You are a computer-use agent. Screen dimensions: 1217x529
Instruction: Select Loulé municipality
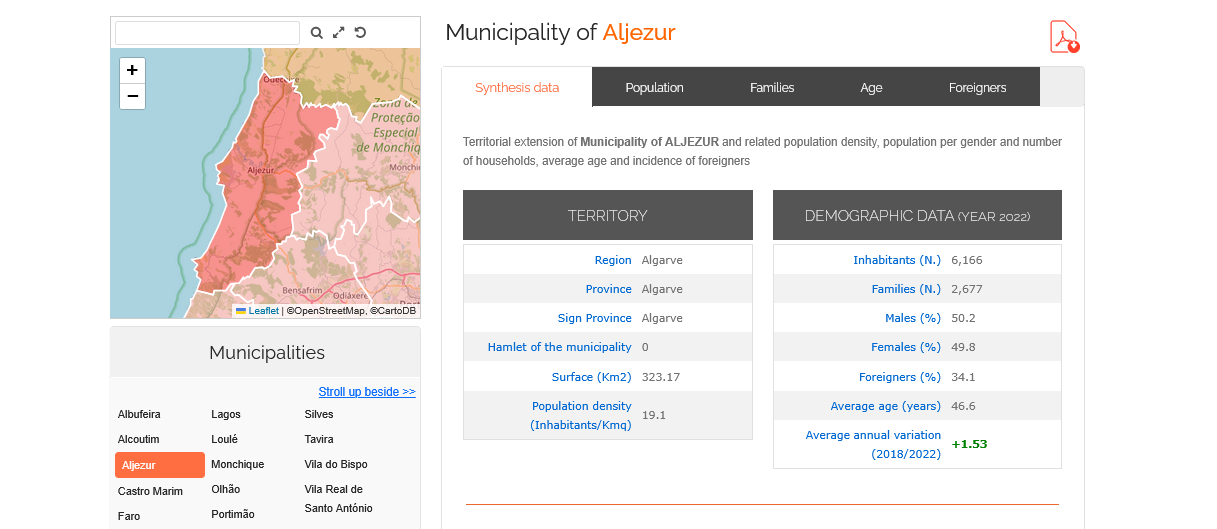(225, 439)
